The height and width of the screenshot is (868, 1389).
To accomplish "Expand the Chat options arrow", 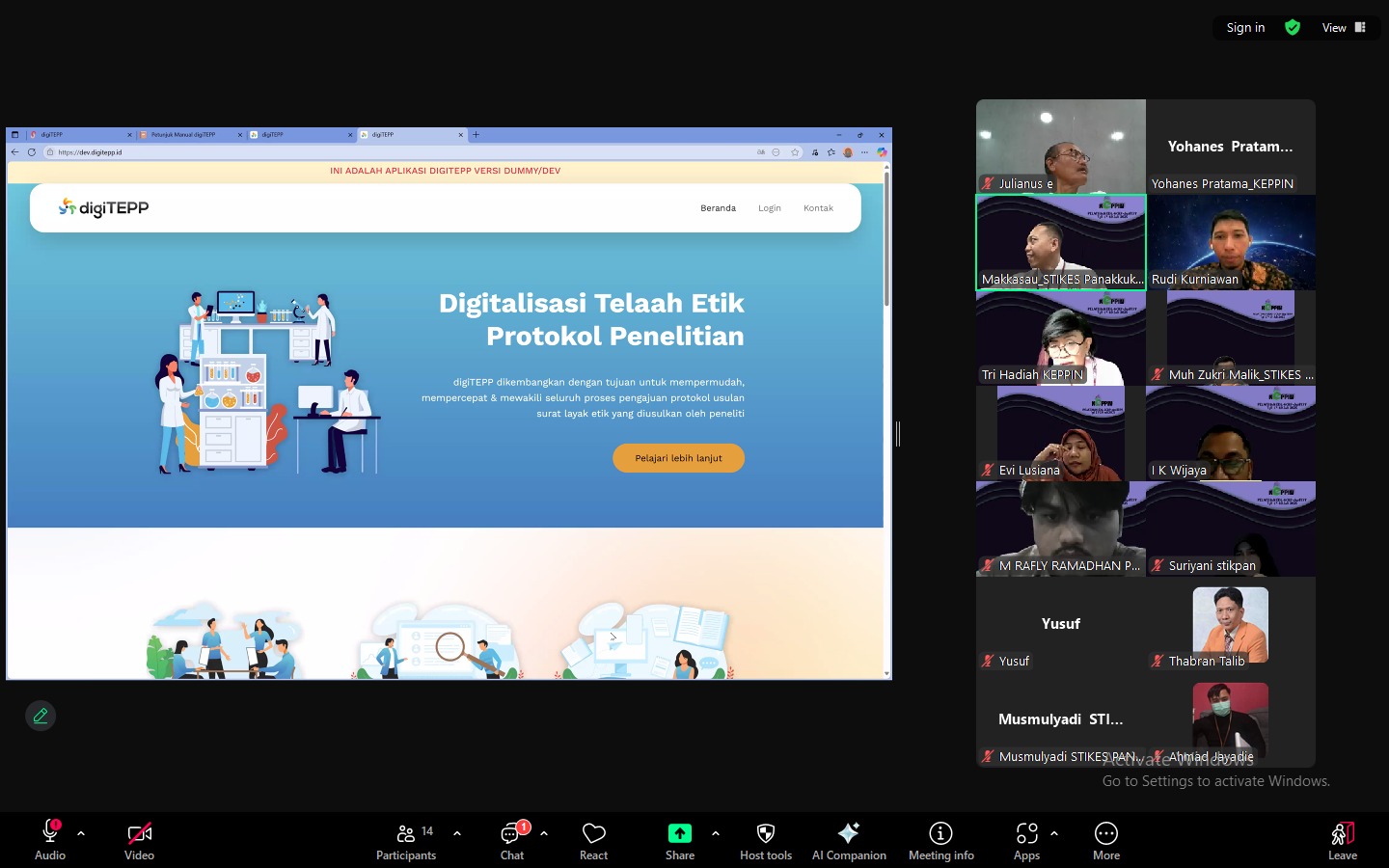I will pos(544,833).
